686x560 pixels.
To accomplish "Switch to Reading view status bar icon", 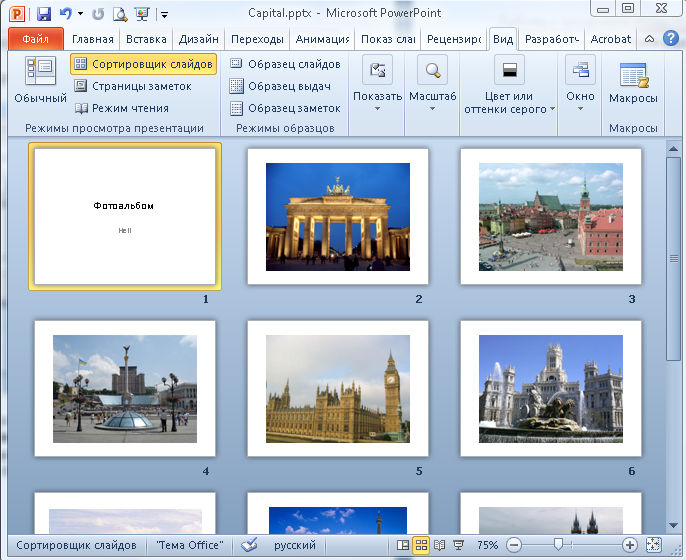I will [439, 545].
